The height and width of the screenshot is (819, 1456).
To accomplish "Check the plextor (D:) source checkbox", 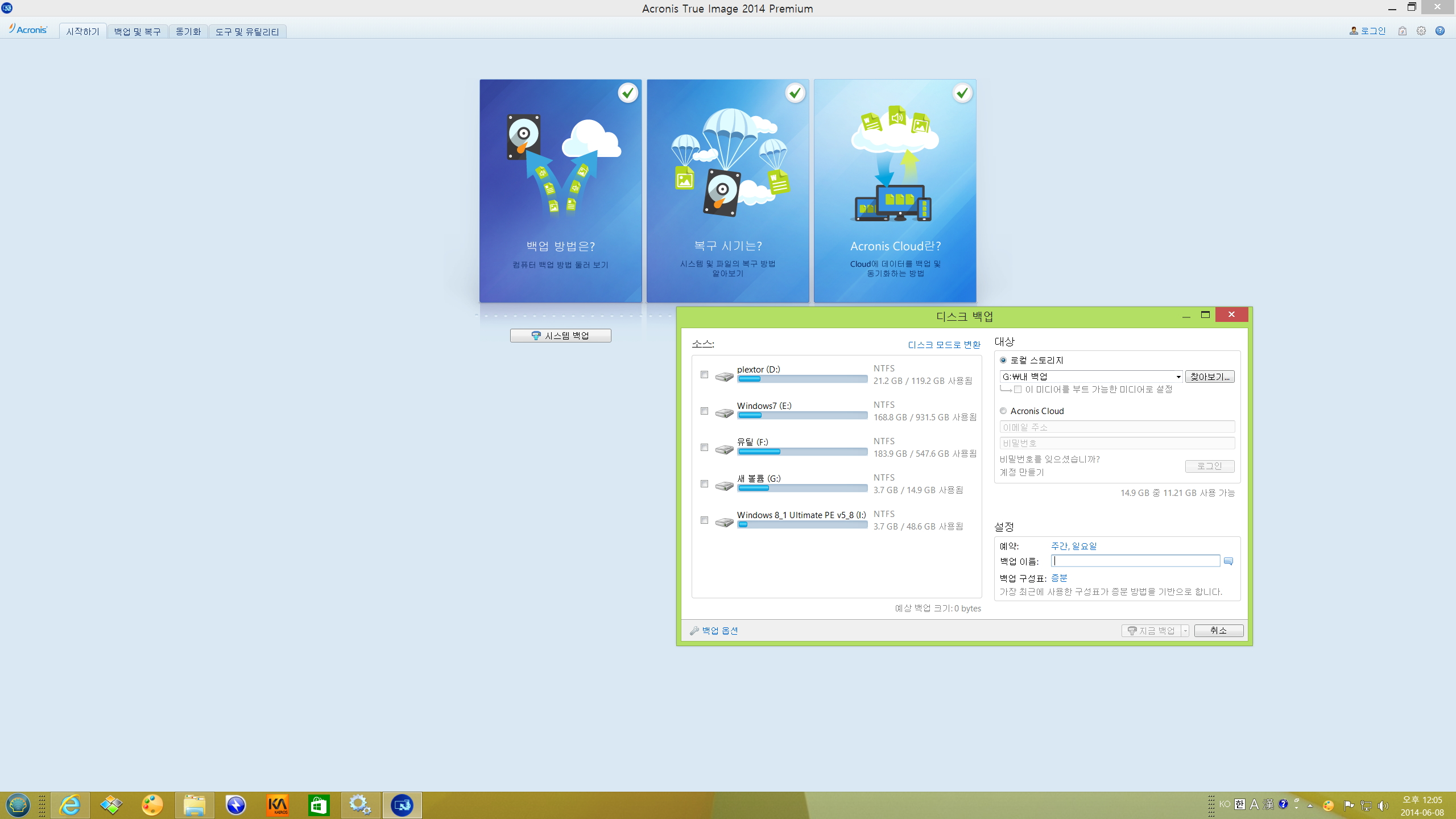I will (x=704, y=374).
